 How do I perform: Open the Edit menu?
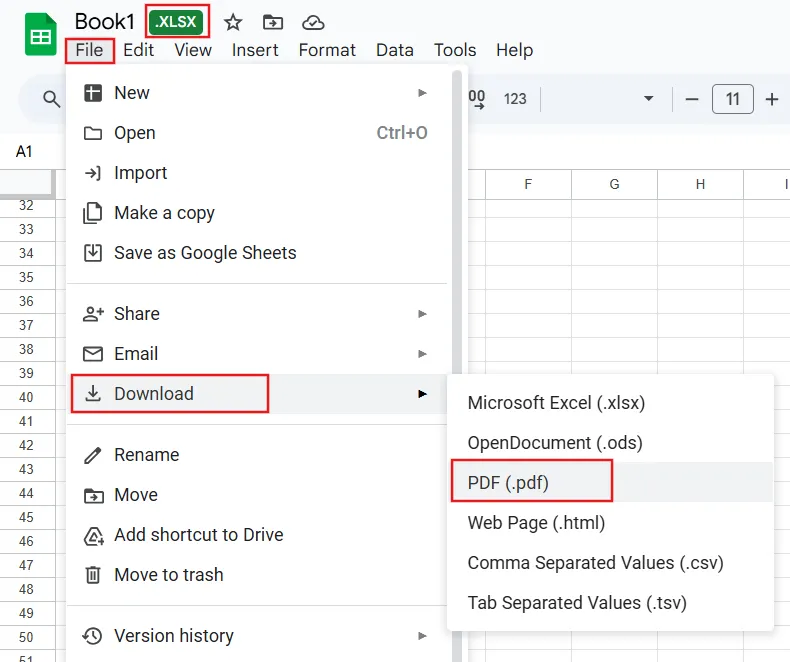(138, 50)
